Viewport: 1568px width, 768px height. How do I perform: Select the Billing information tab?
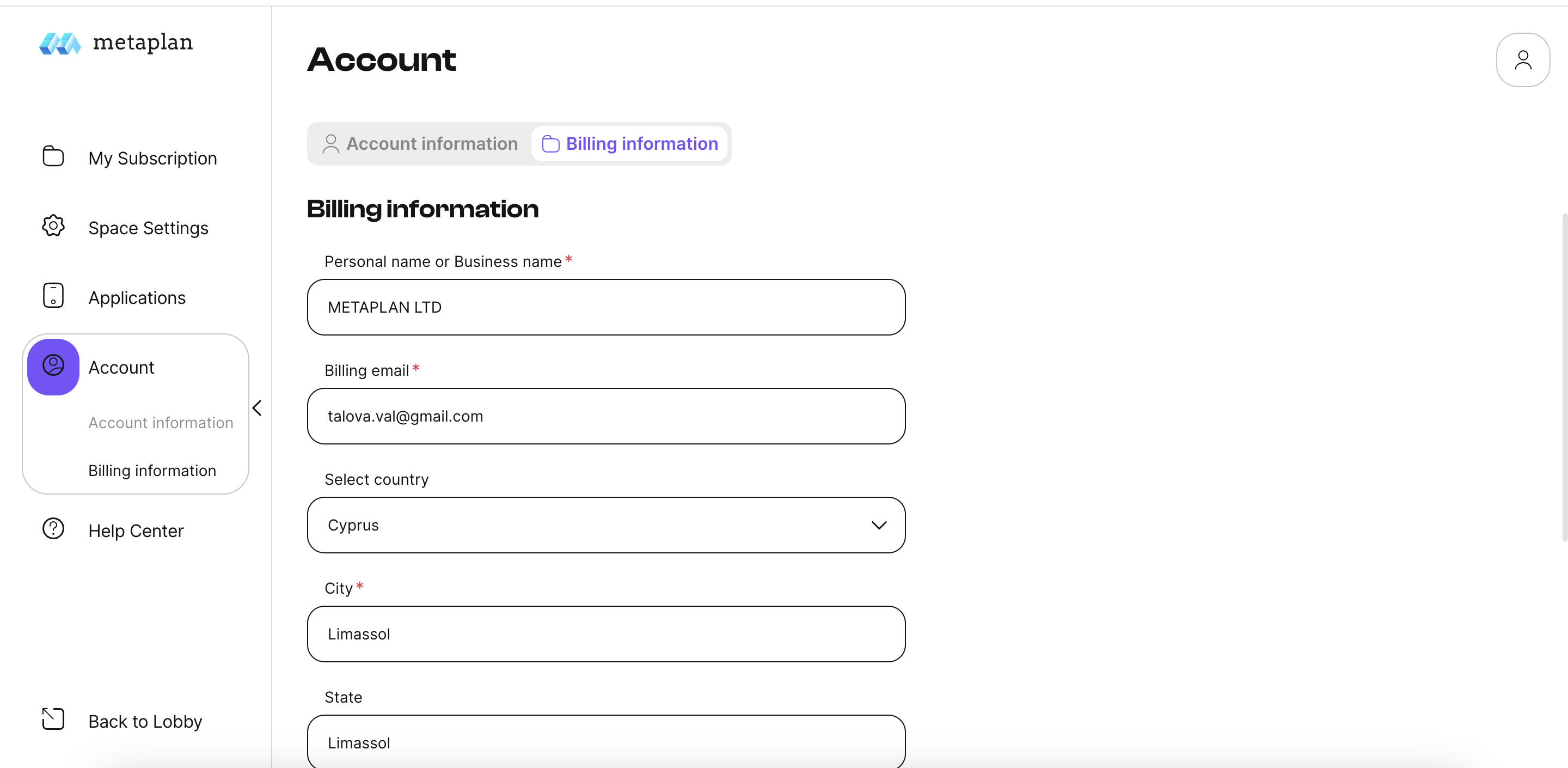[x=630, y=144]
